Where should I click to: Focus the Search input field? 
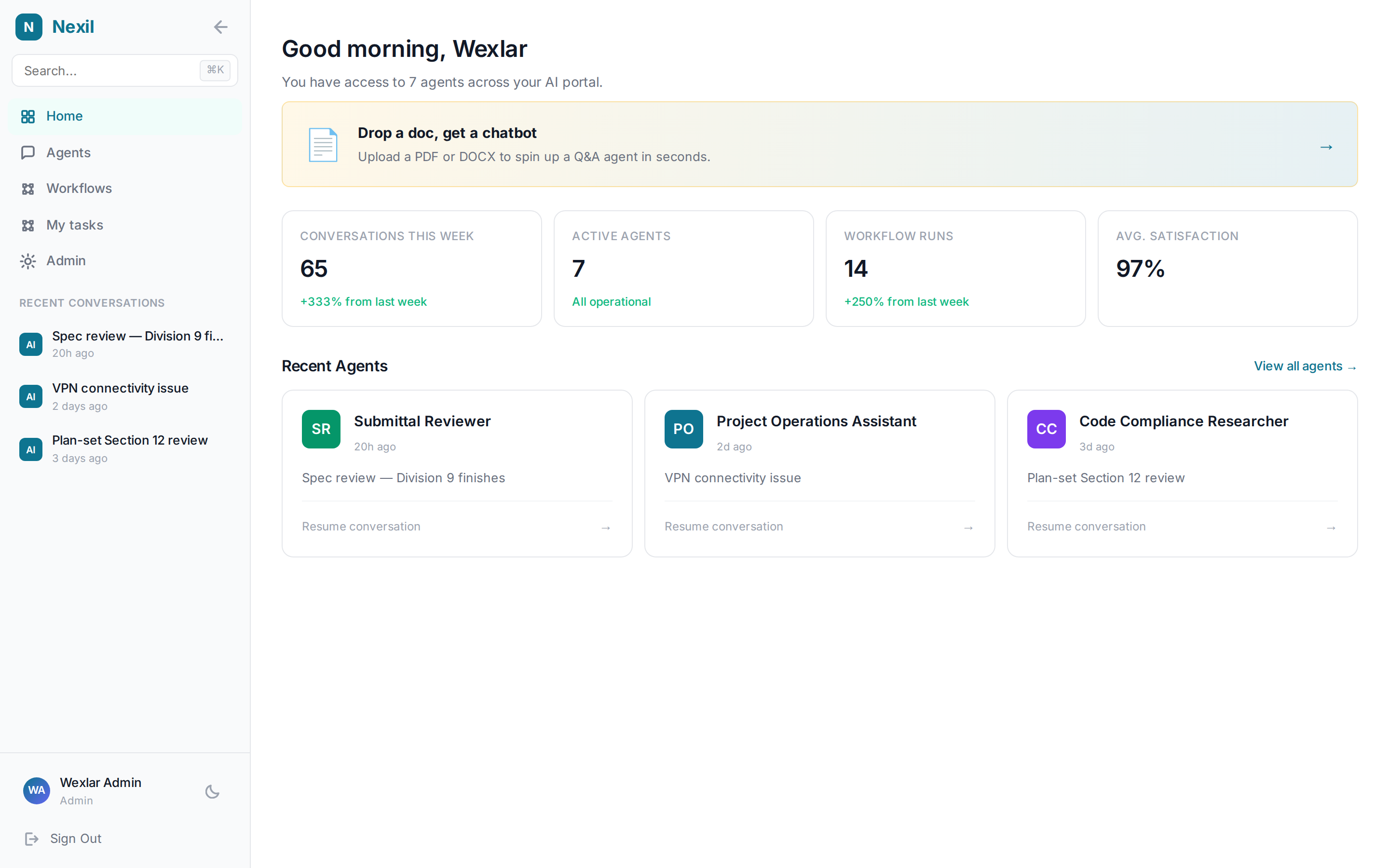point(124,70)
